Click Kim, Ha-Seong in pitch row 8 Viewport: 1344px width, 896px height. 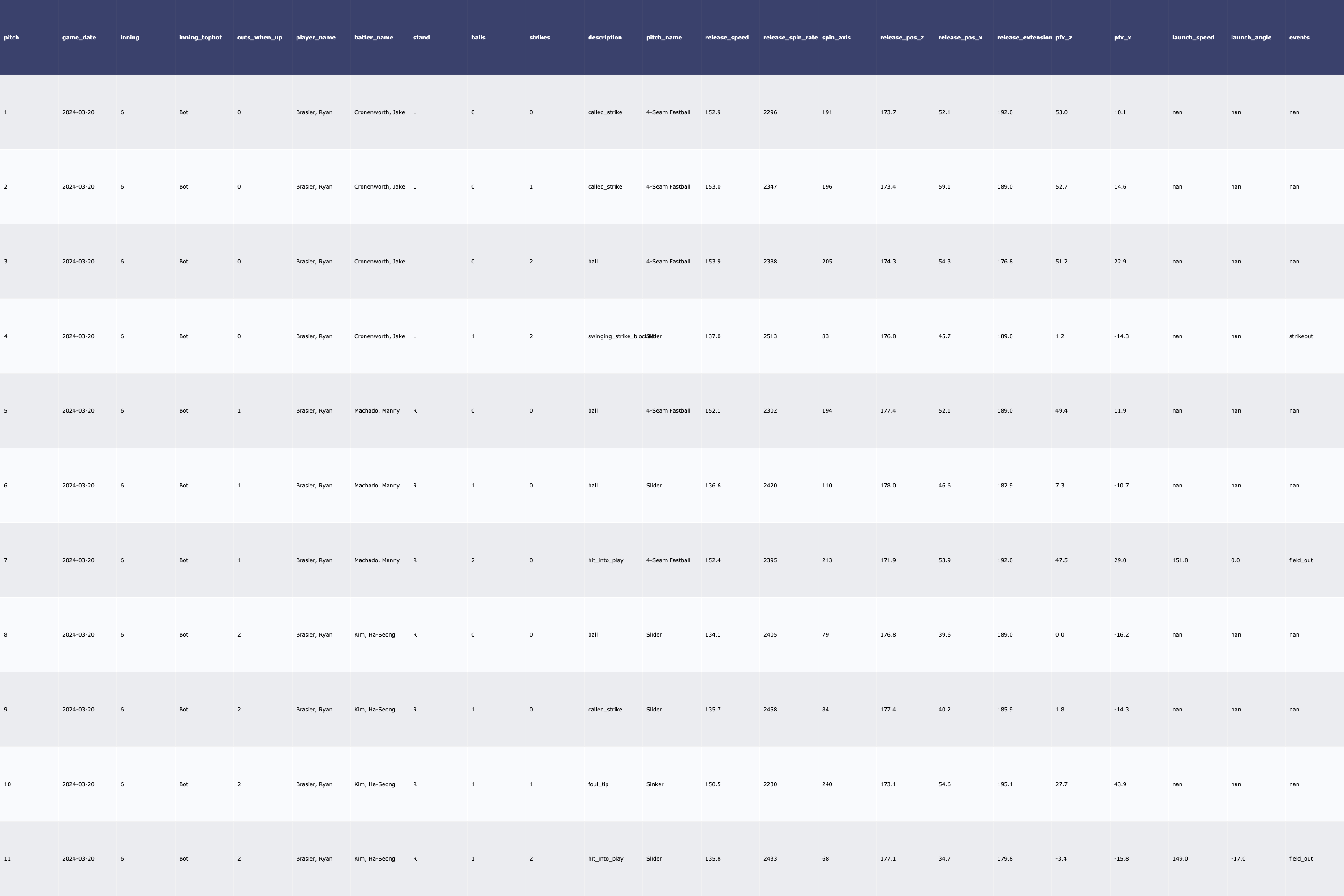pos(374,635)
